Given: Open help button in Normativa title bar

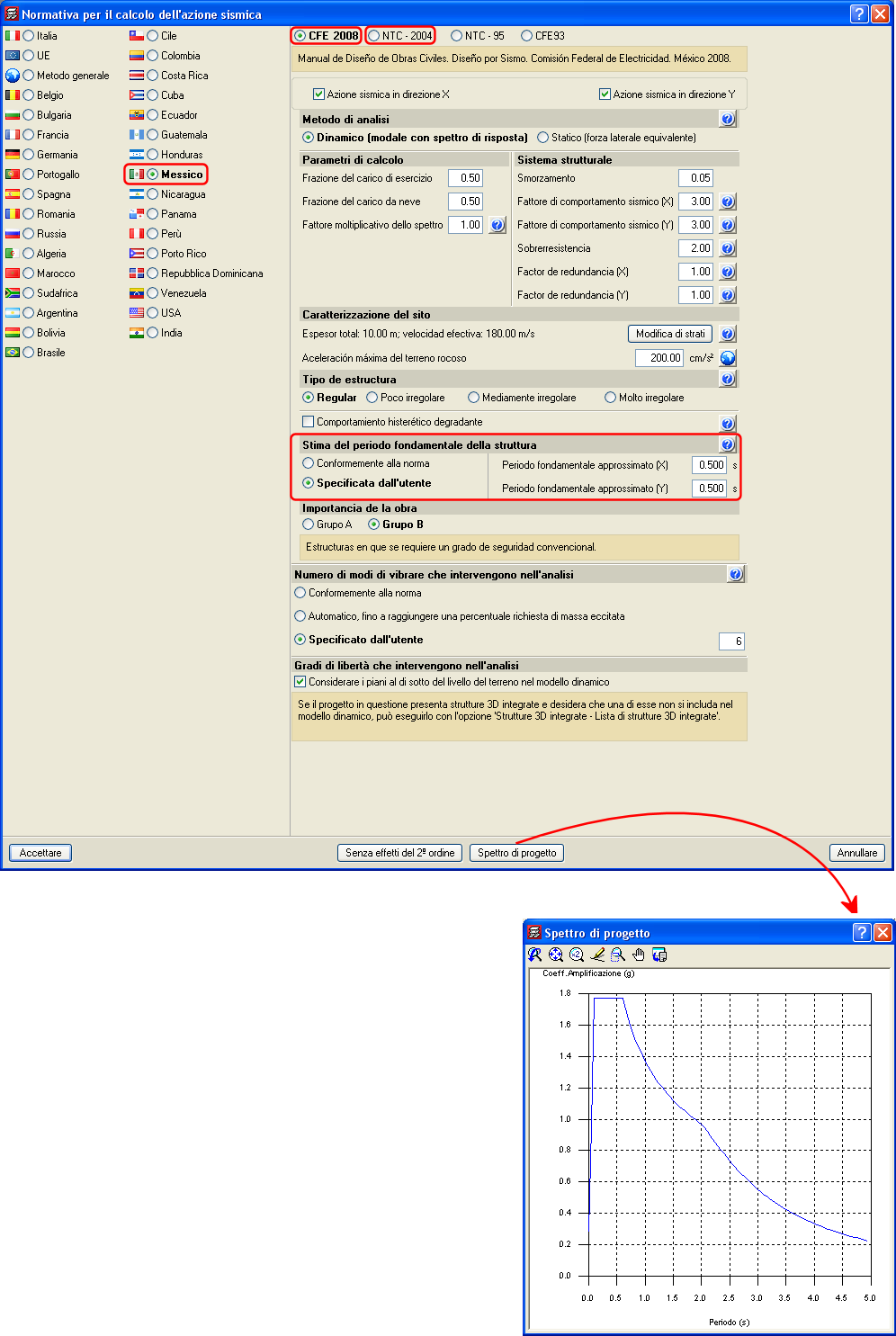Looking at the screenshot, I should pos(859,13).
